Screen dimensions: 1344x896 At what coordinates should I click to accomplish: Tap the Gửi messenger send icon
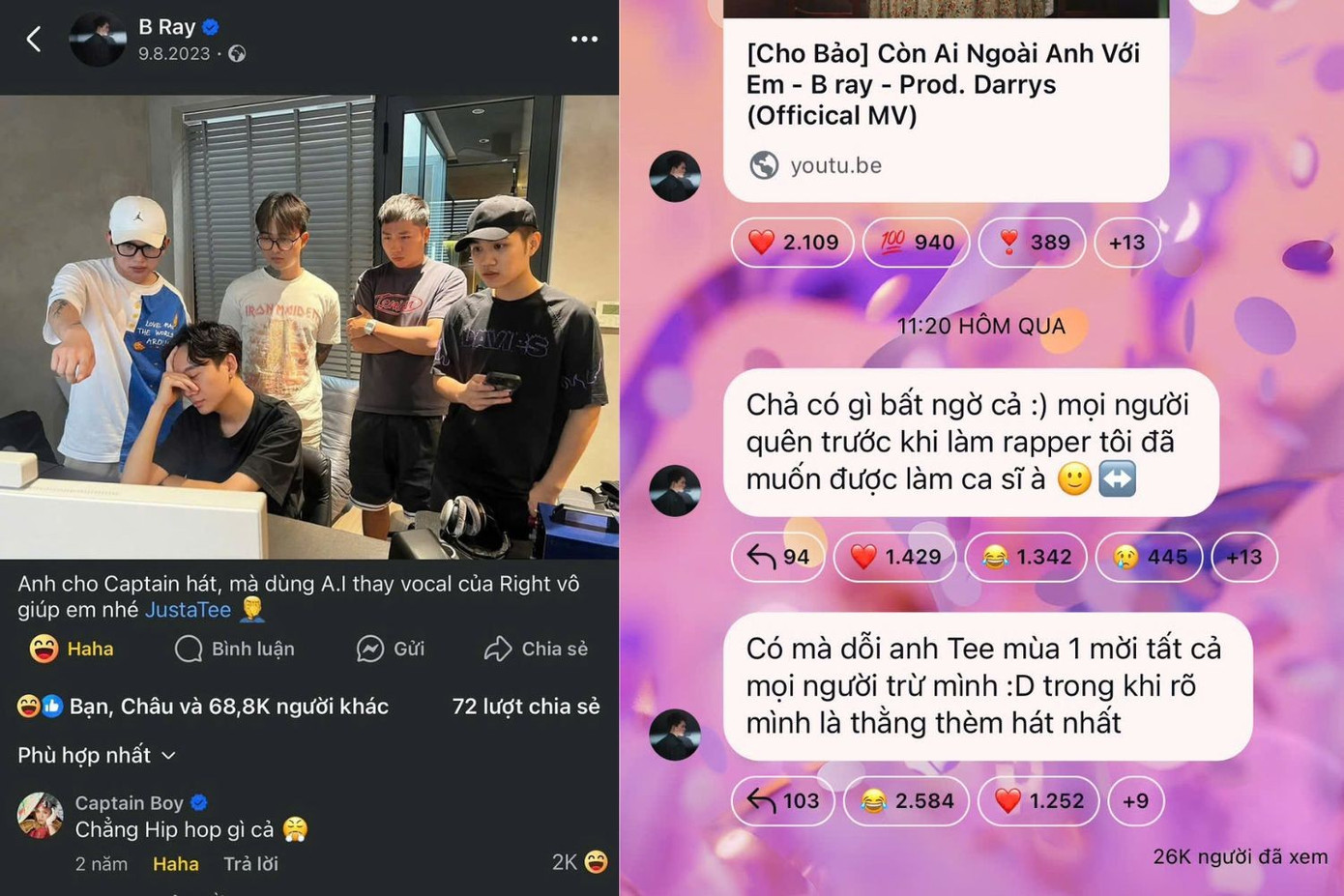click(370, 649)
